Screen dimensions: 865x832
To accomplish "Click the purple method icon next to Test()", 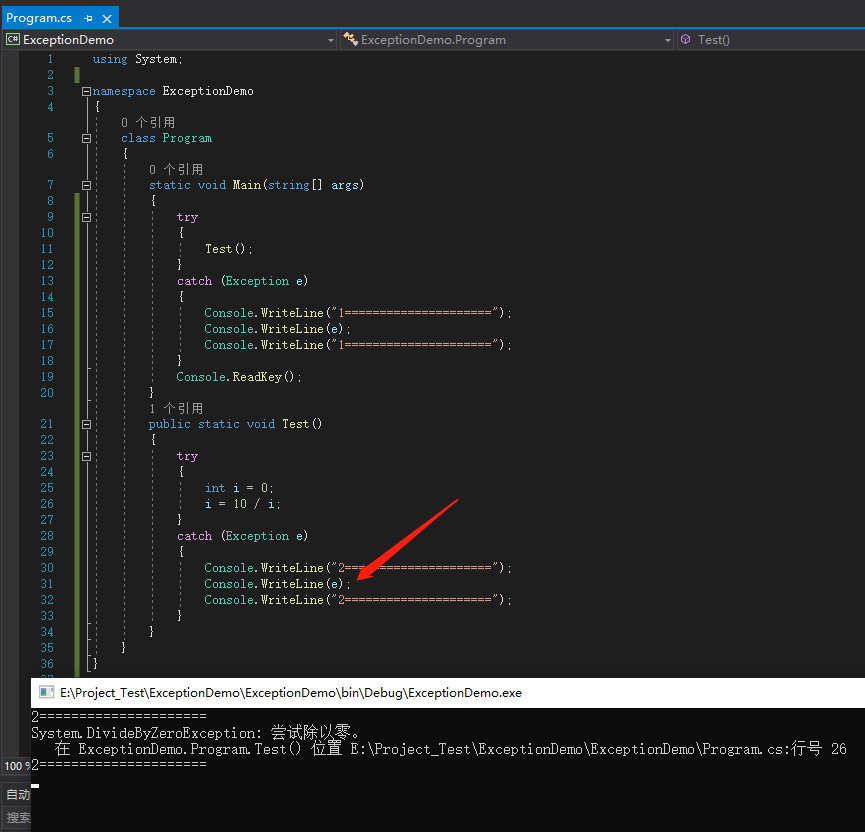I will (x=687, y=40).
